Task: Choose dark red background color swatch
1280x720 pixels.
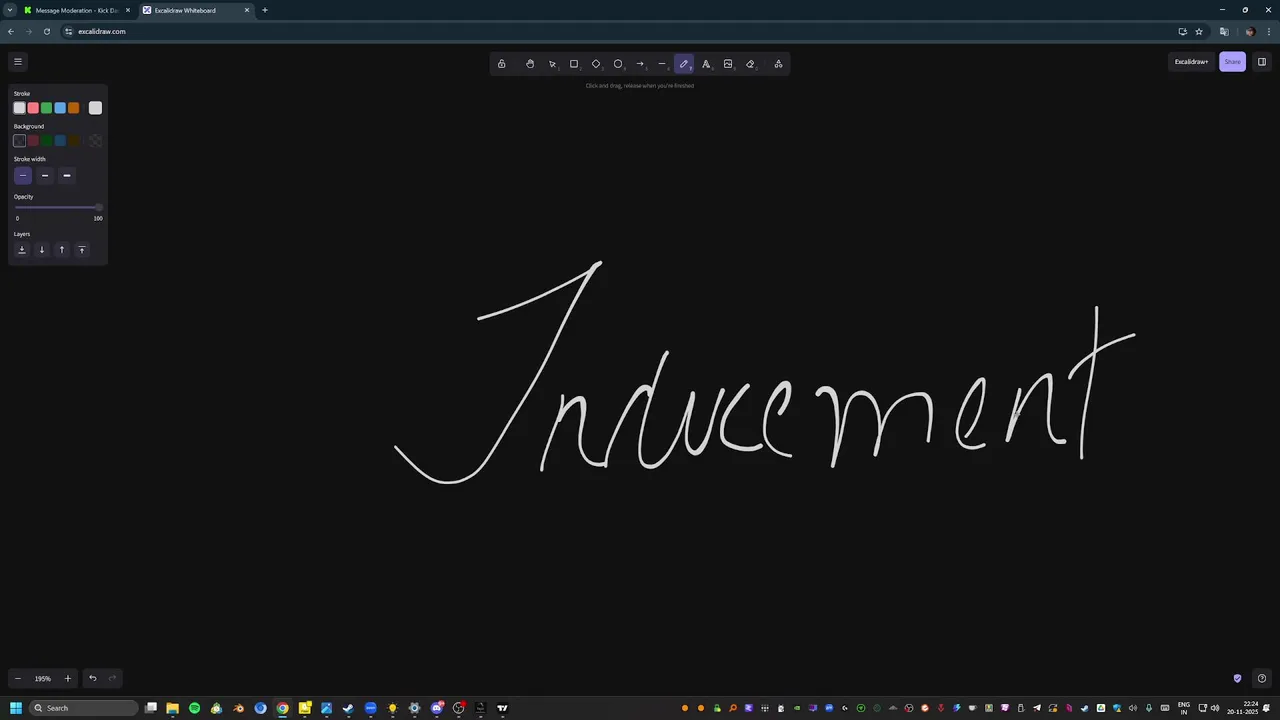Action: coord(33,141)
